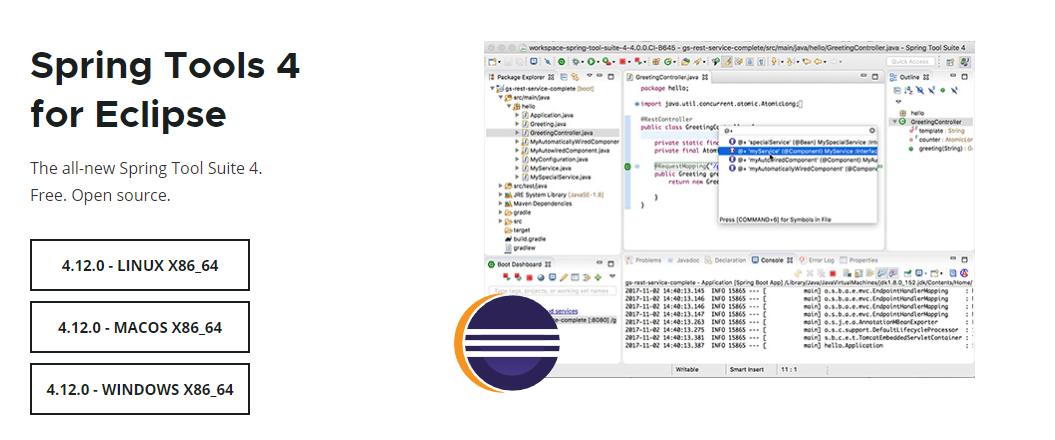Toggle Link with Editor in Package Explorer
Viewport: 1055px width, 440px height.
coord(575,77)
